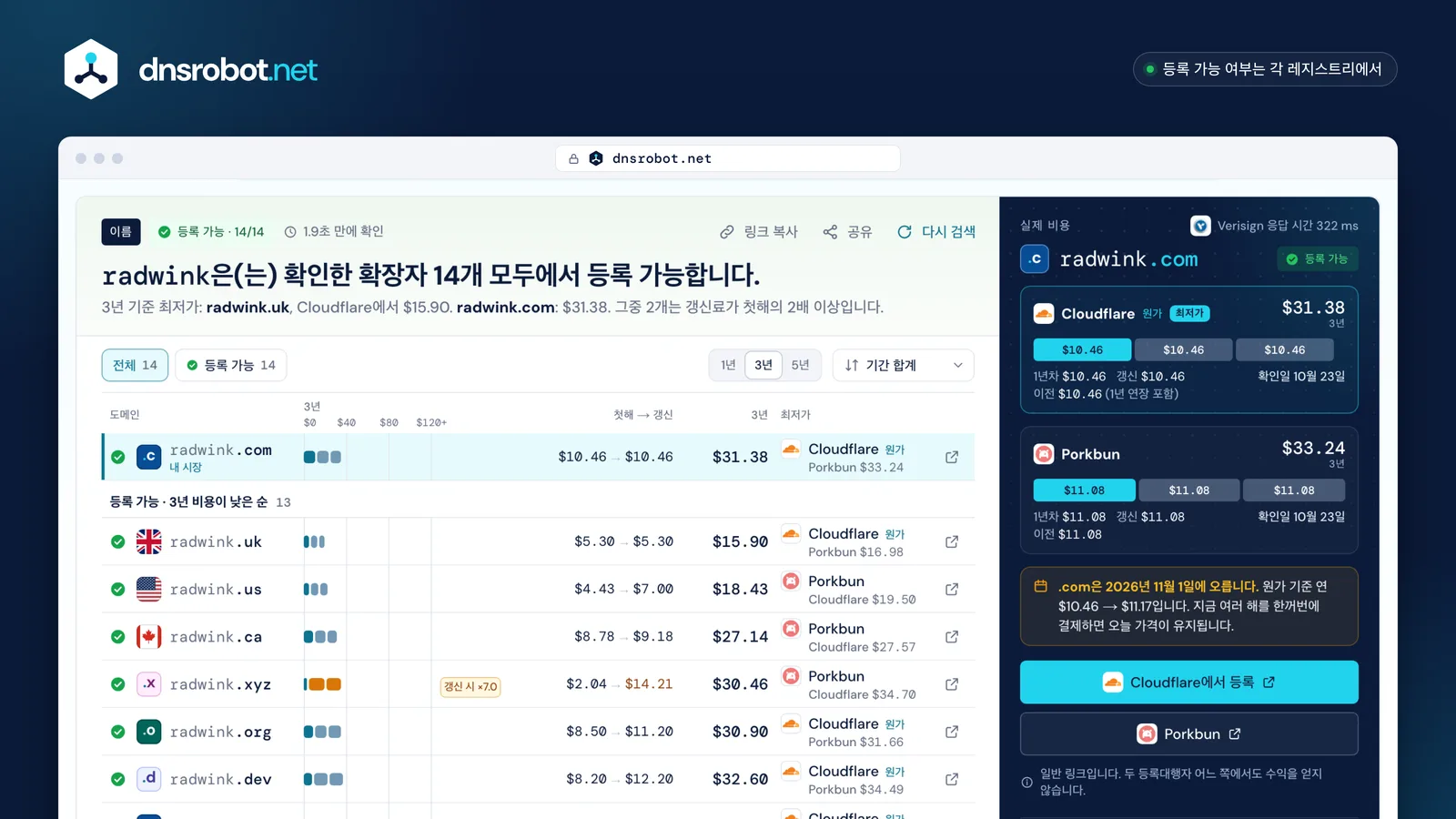
Task: Select the 3년 period option
Action: pos(763,365)
